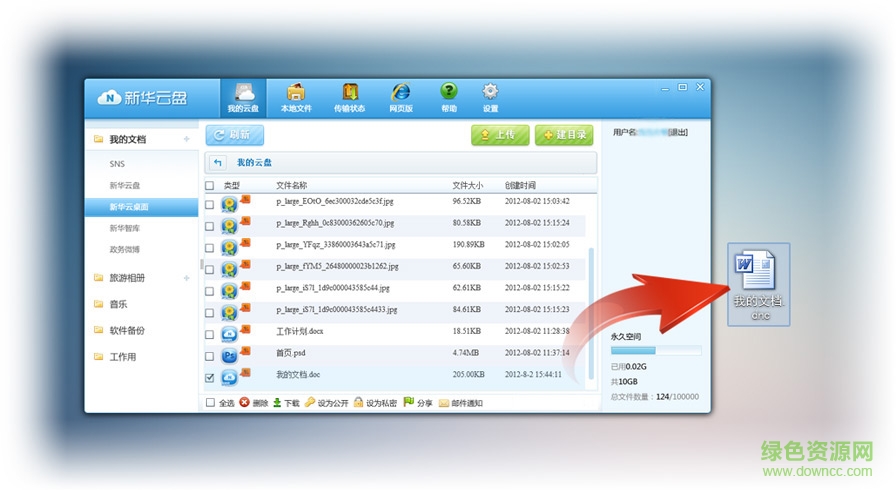Open 传输状态 transfer status tab
The width and height of the screenshot is (896, 490).
[x=350, y=98]
